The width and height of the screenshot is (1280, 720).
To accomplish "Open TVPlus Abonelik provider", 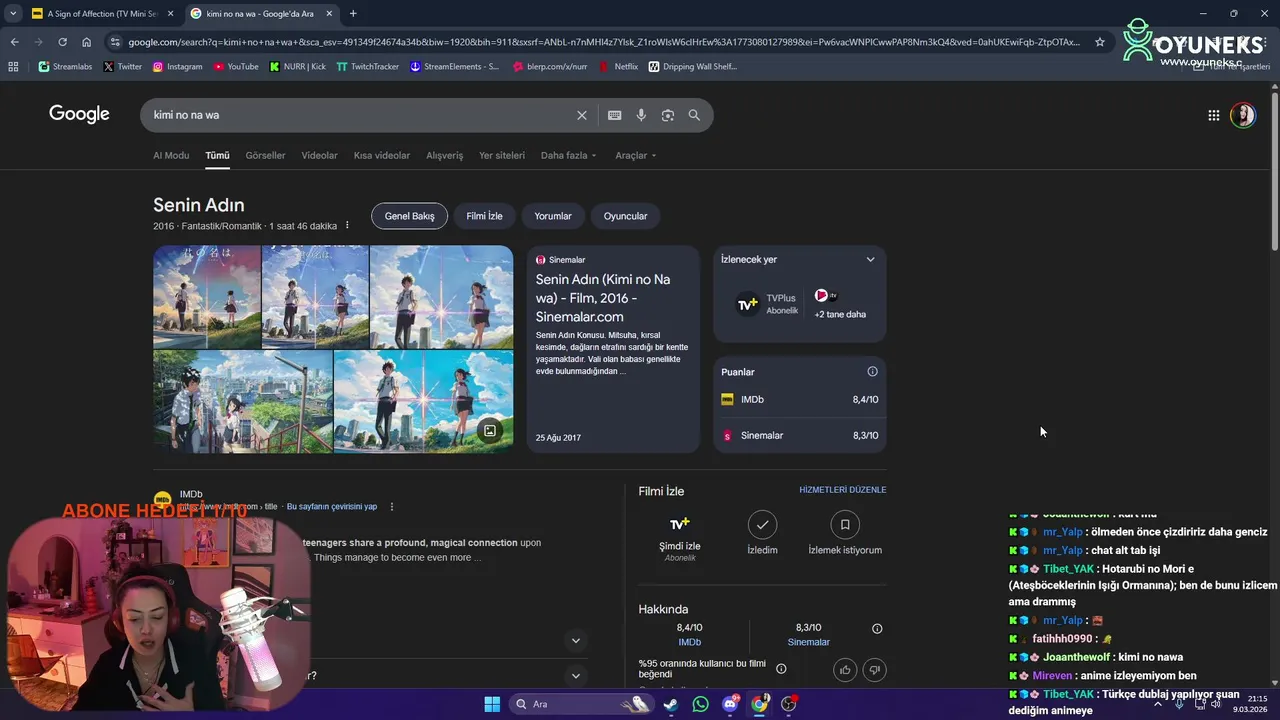I will [x=769, y=304].
